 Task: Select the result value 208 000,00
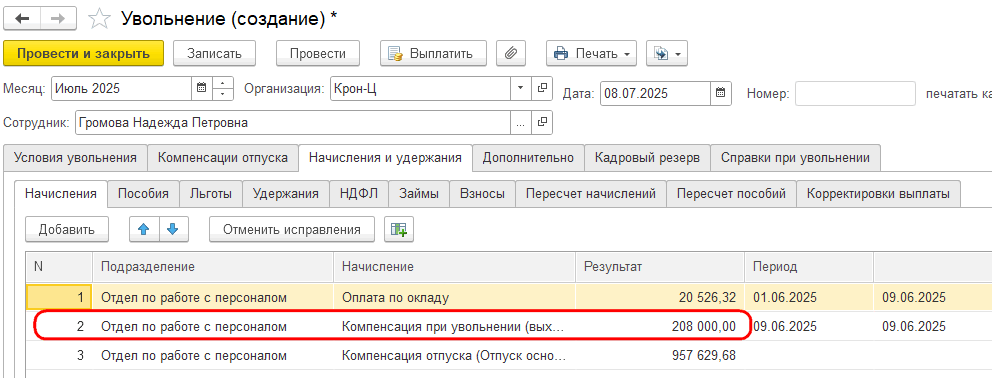point(660,327)
